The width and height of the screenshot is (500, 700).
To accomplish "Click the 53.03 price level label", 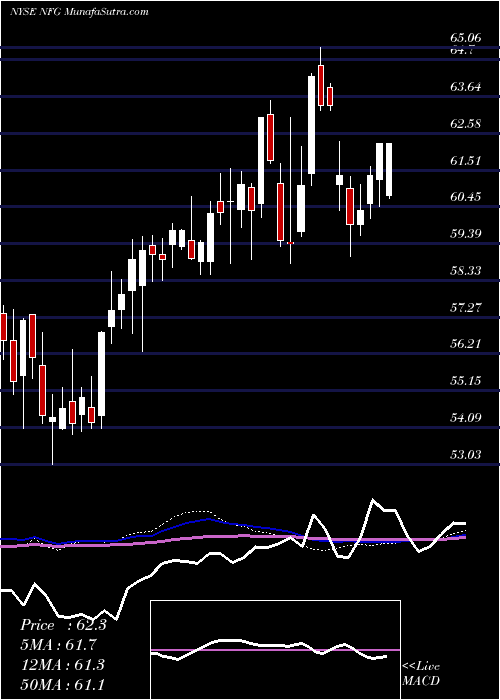I will [466, 454].
